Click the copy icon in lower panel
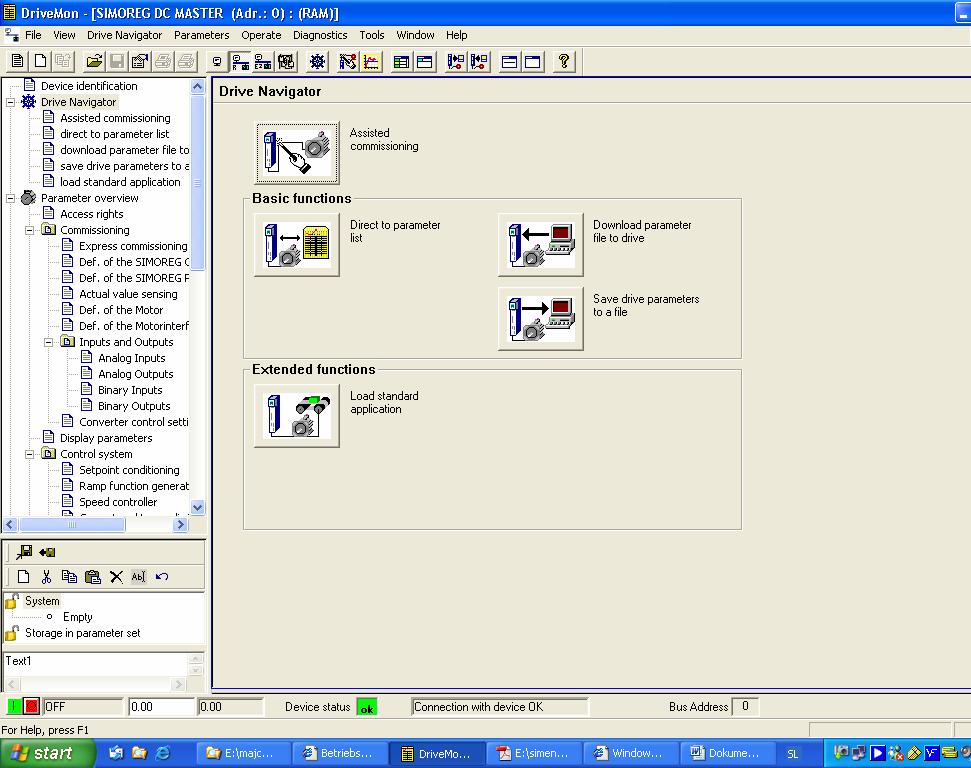 69,577
